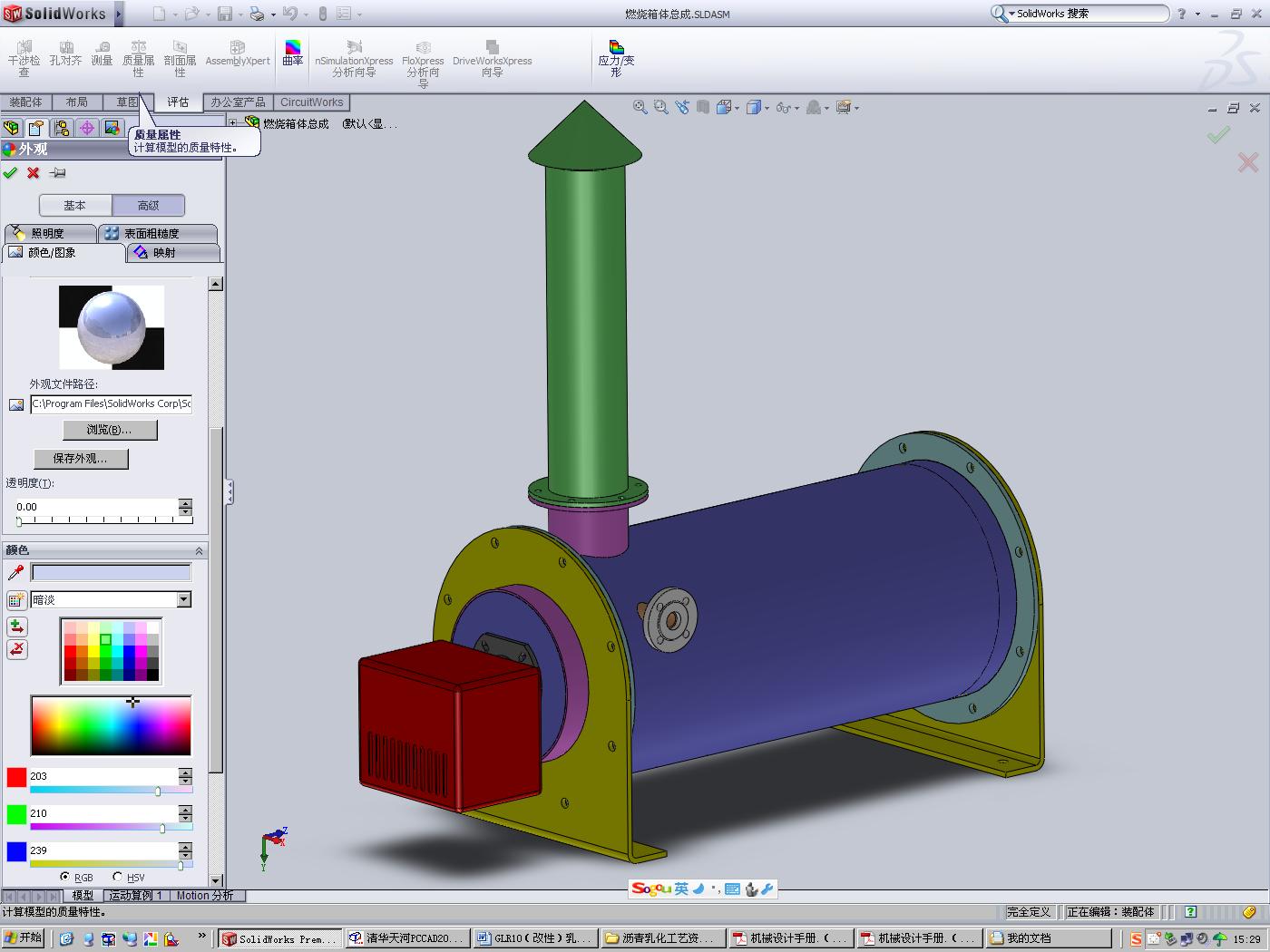Expand the SolidWorks menu flyout arrow
This screenshot has width=1270, height=952.
pyautogui.click(x=119, y=14)
